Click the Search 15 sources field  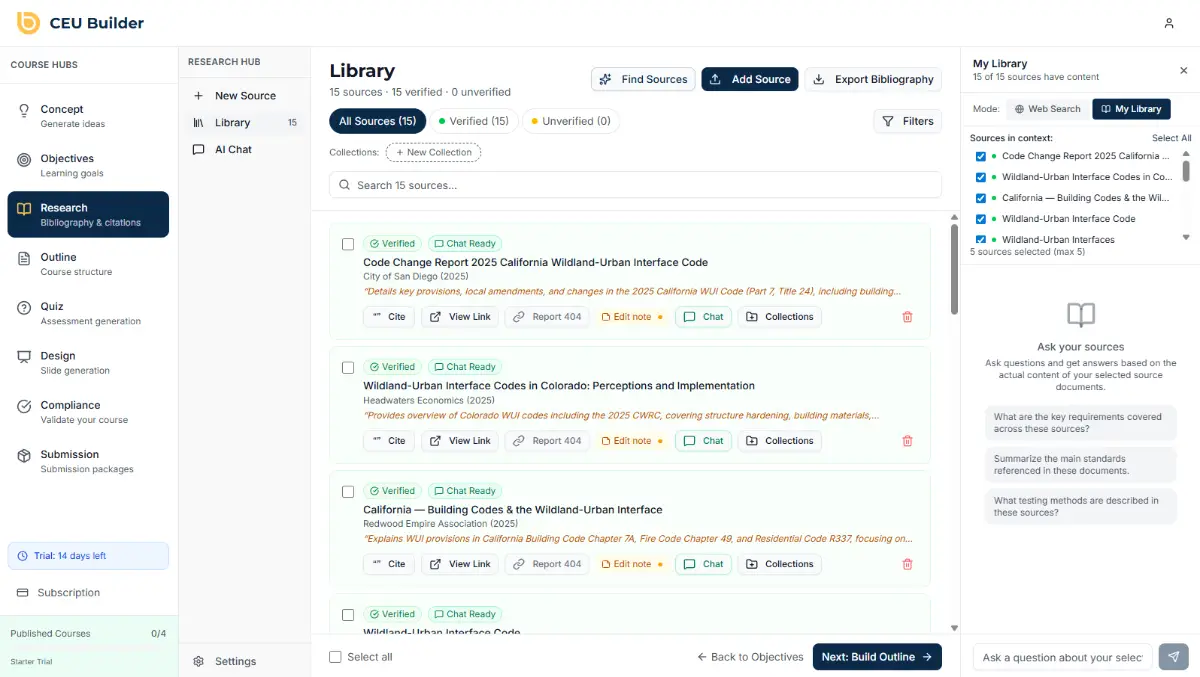coord(635,185)
